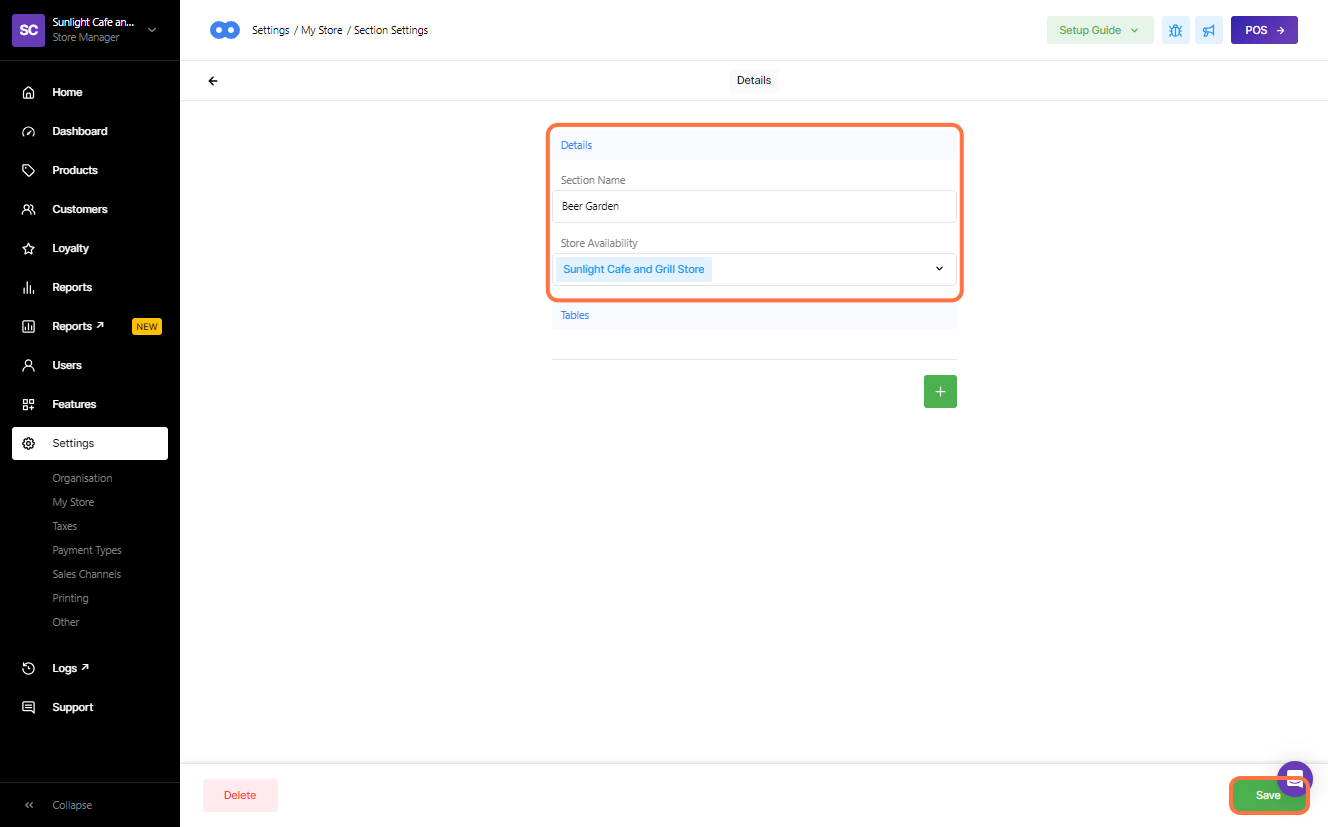Open the Setup Guide dropdown
Viewport: 1328px width, 827px height.
click(1099, 30)
